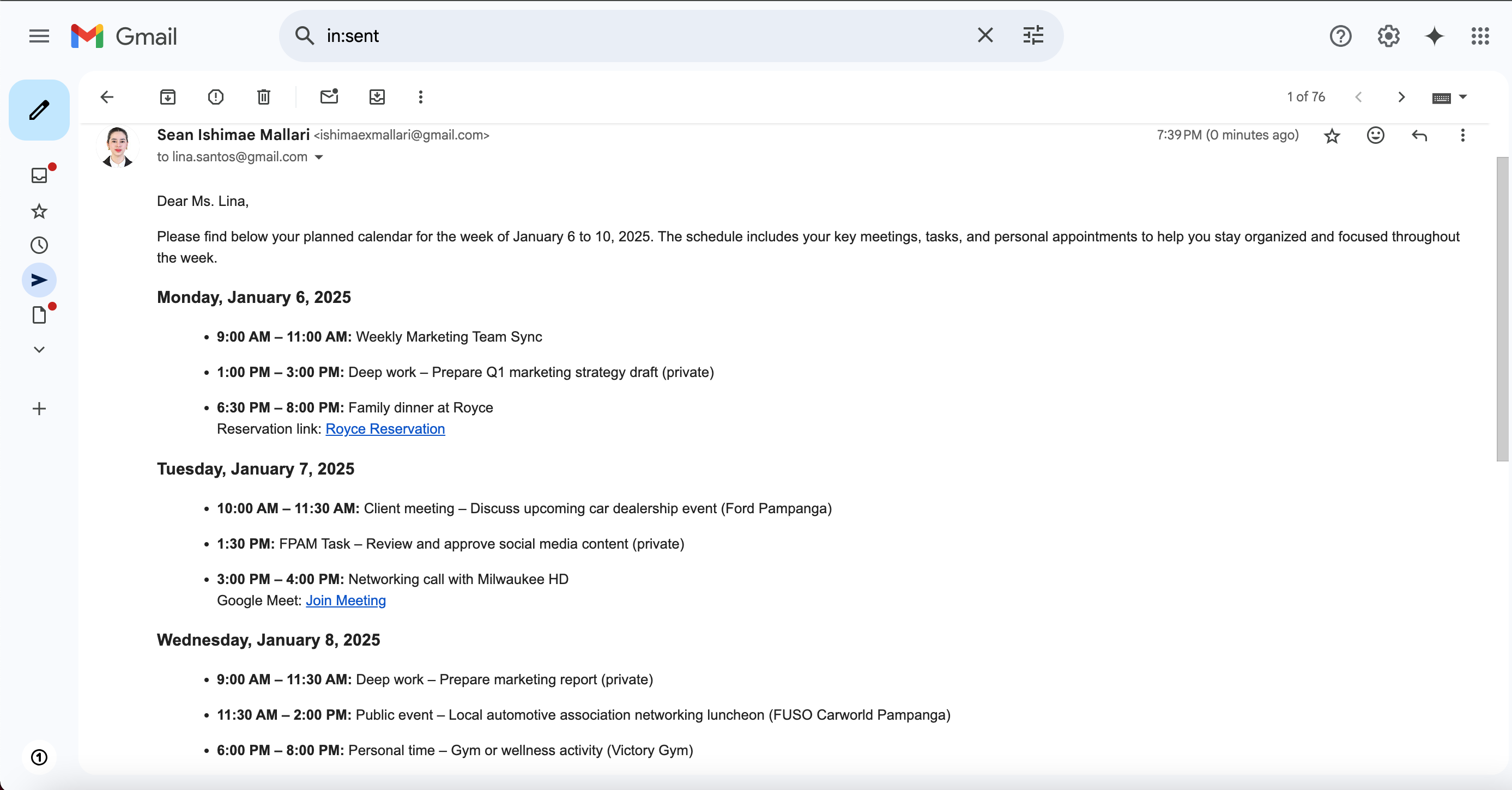
Task: Open input tools keyboard dropdown
Action: pos(1462,98)
